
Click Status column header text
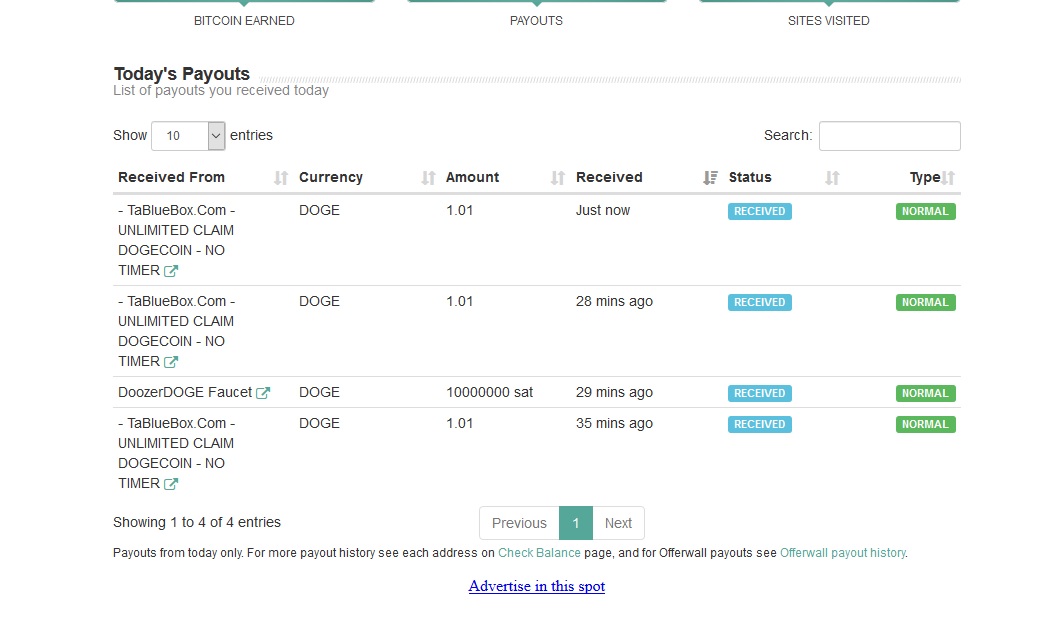[x=750, y=177]
